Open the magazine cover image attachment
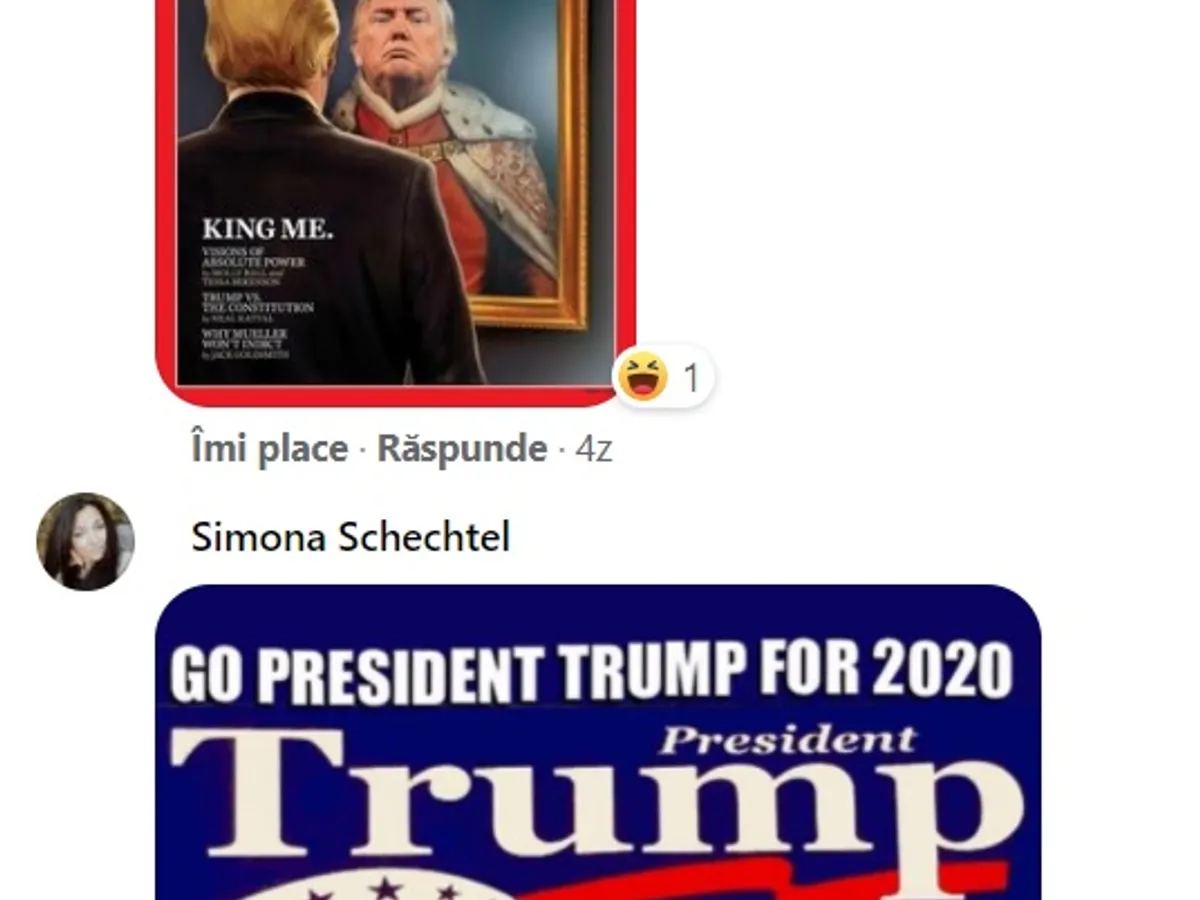 396,201
